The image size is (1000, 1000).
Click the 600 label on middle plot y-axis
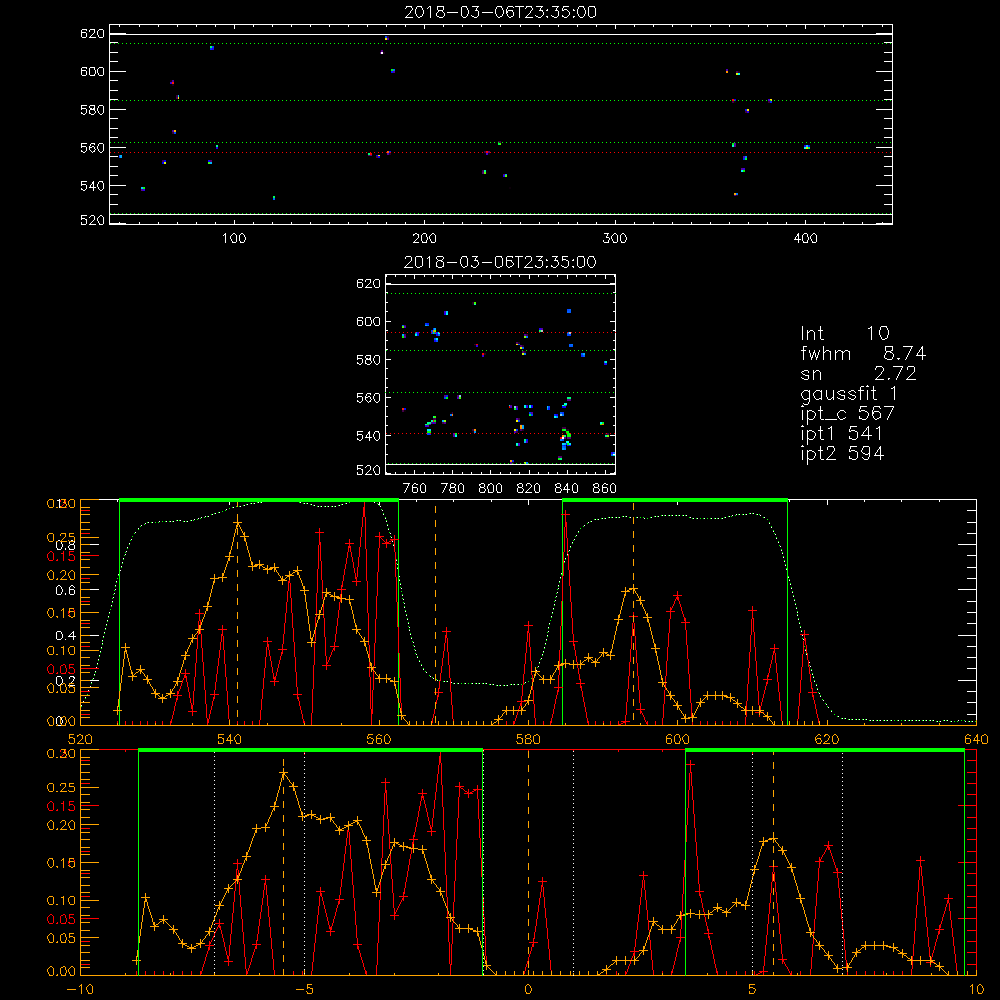pyautogui.click(x=368, y=321)
